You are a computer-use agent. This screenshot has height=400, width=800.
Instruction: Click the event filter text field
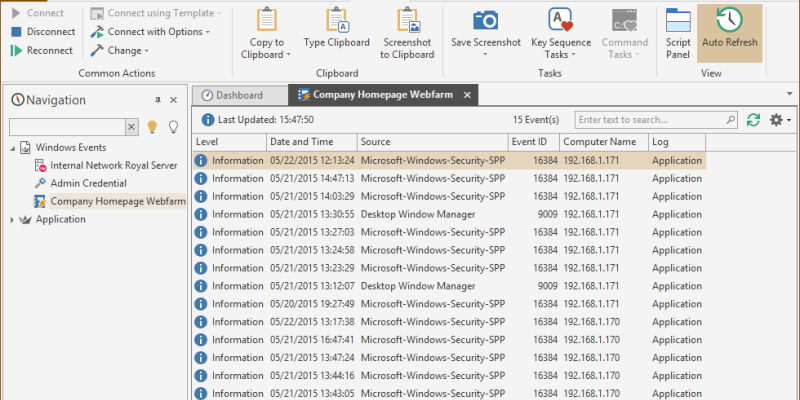tap(656, 120)
